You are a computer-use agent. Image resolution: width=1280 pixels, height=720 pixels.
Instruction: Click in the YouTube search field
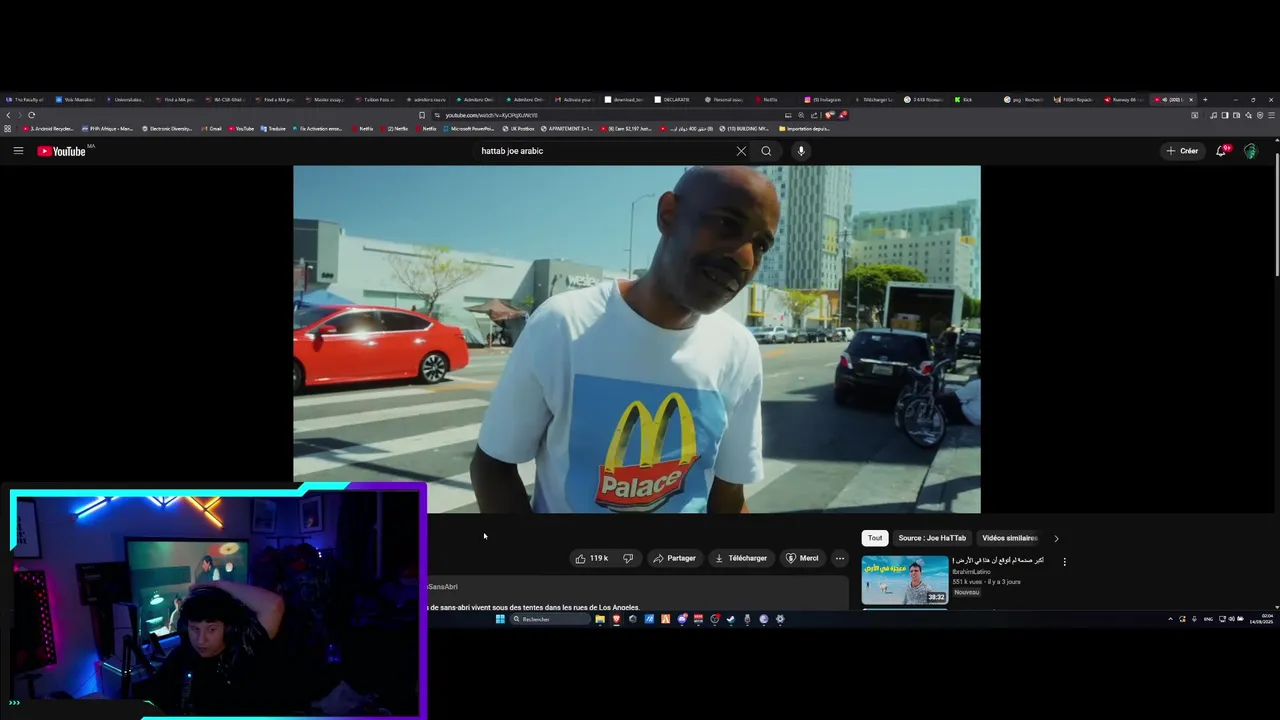pyautogui.click(x=605, y=151)
